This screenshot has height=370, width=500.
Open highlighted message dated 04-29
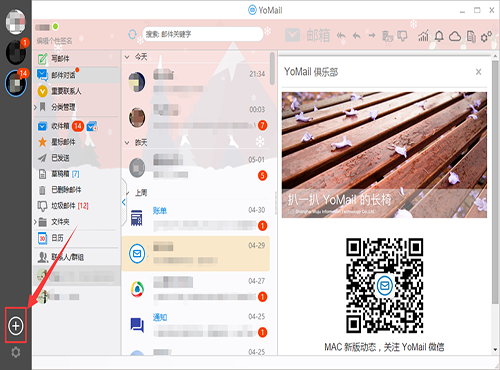click(x=196, y=254)
